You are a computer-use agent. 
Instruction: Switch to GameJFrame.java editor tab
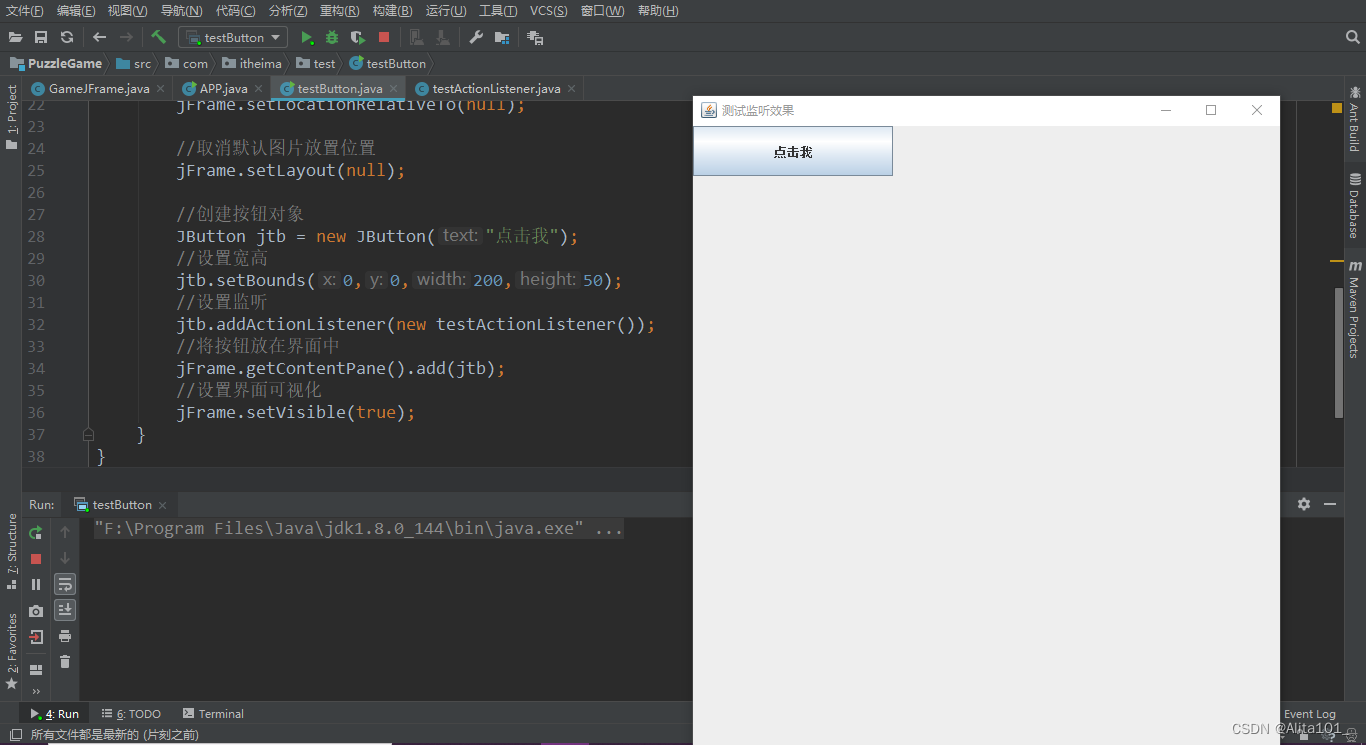[99, 88]
